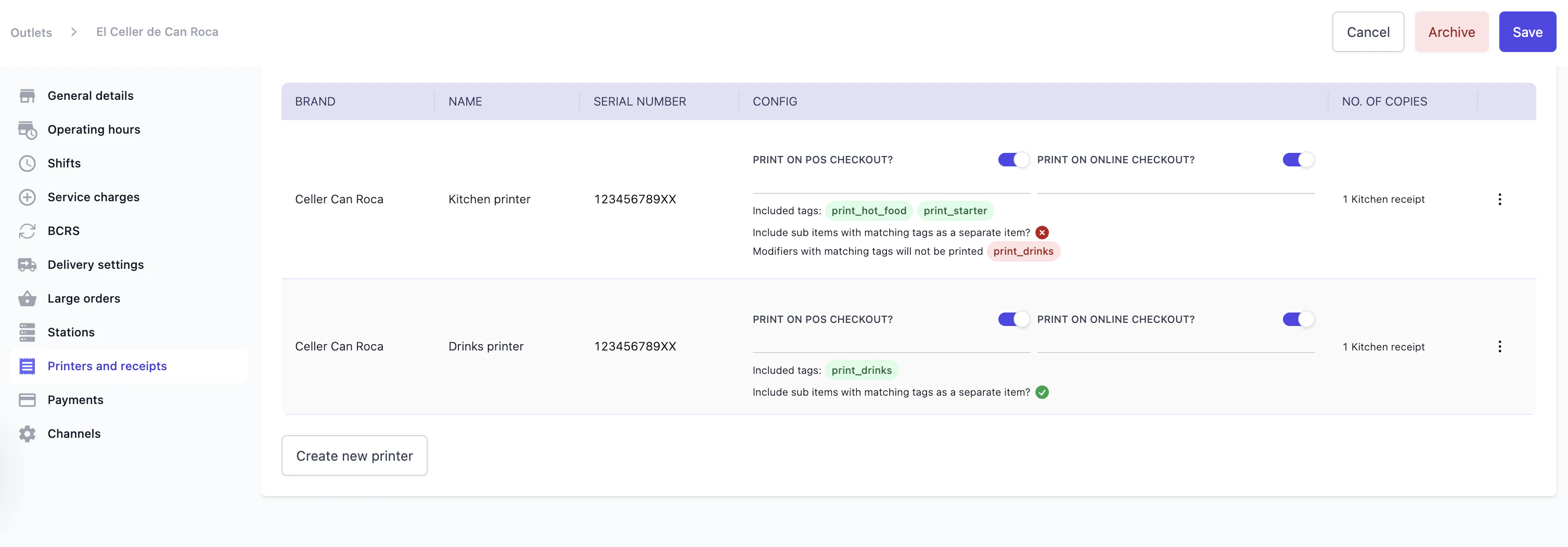Click the BCRS refresh arrows icon
Image resolution: width=1568 pixels, height=547 pixels.
27,231
